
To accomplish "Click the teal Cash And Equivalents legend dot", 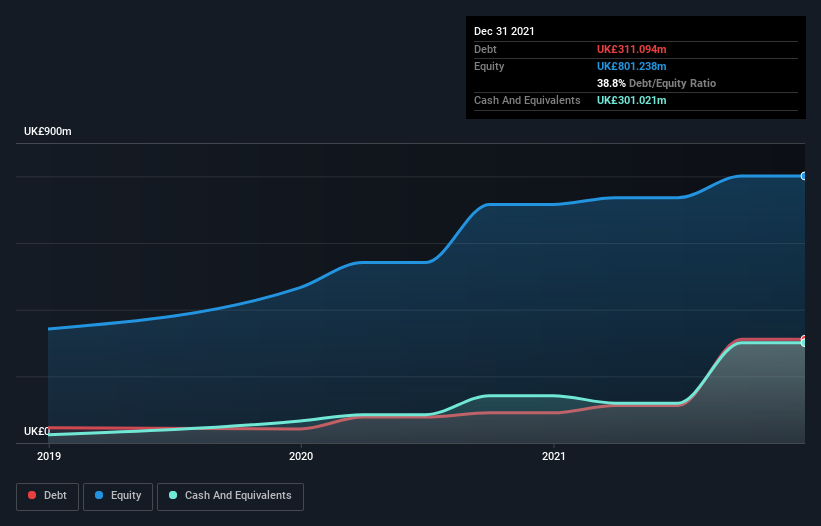I will 173,495.
